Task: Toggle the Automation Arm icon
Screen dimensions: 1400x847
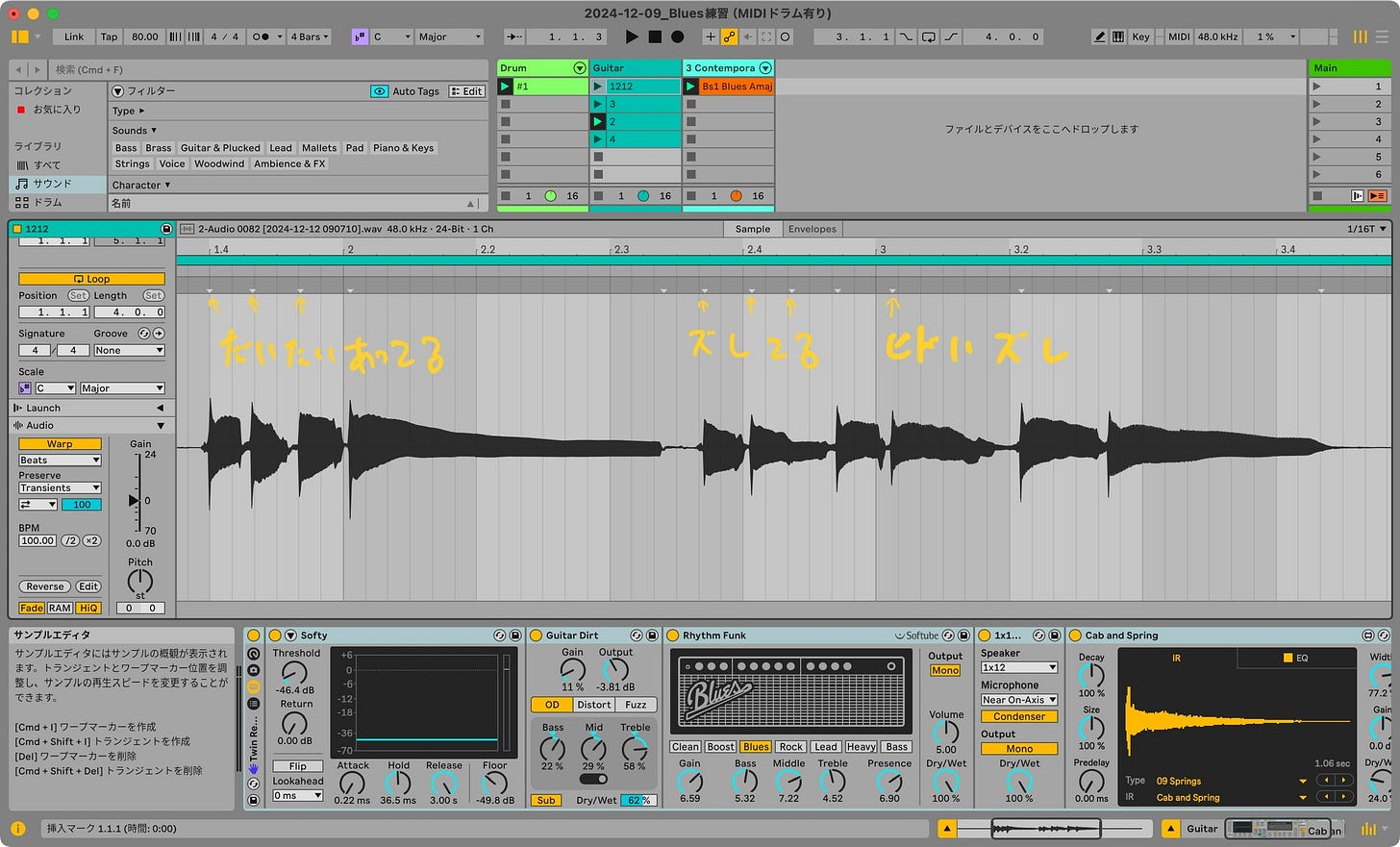Action: (x=730, y=37)
